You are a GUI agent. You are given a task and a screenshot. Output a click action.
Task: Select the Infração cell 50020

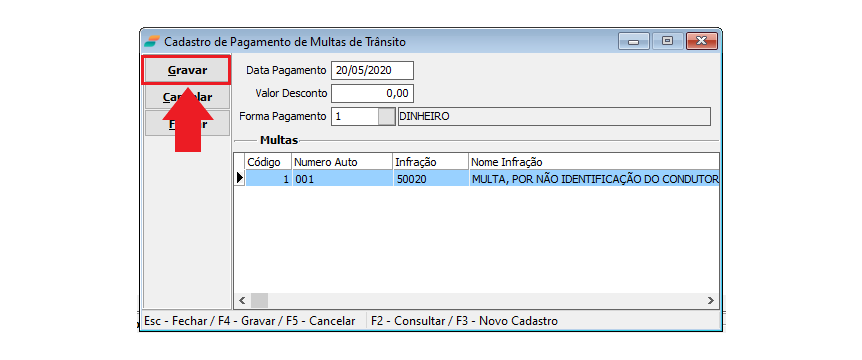(431, 178)
